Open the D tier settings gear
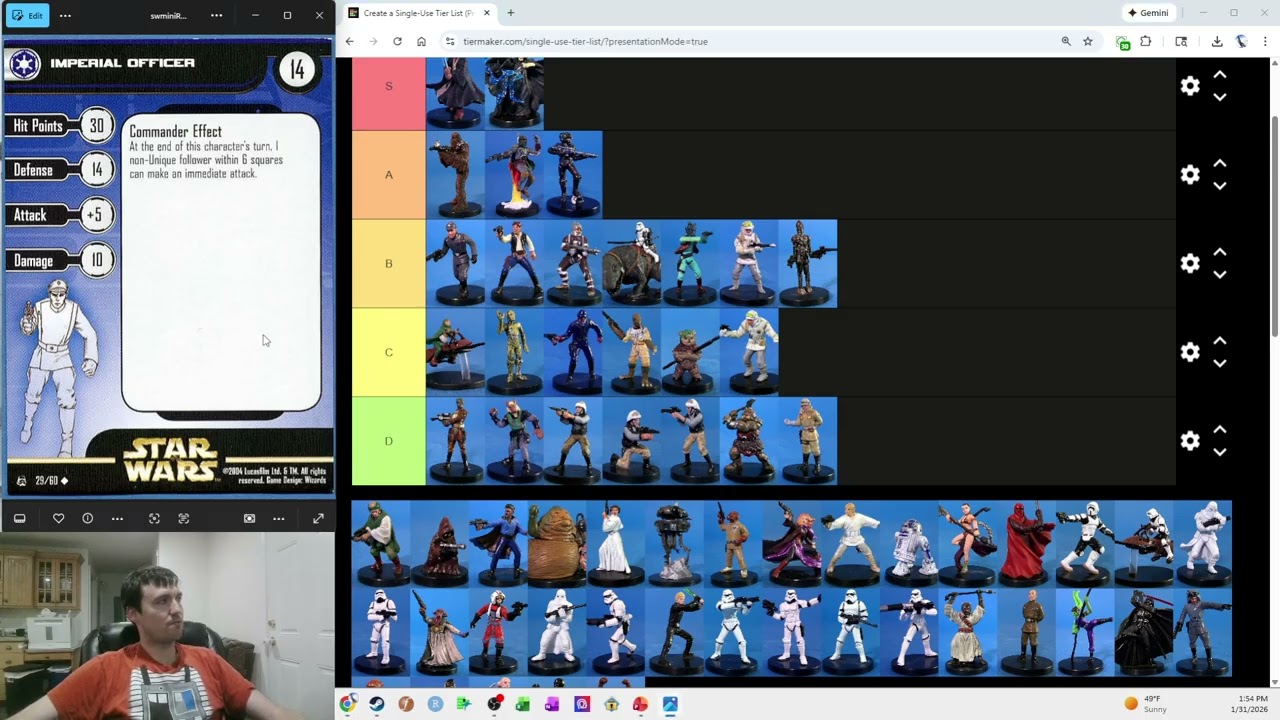The width and height of the screenshot is (1280, 720). (1190, 441)
